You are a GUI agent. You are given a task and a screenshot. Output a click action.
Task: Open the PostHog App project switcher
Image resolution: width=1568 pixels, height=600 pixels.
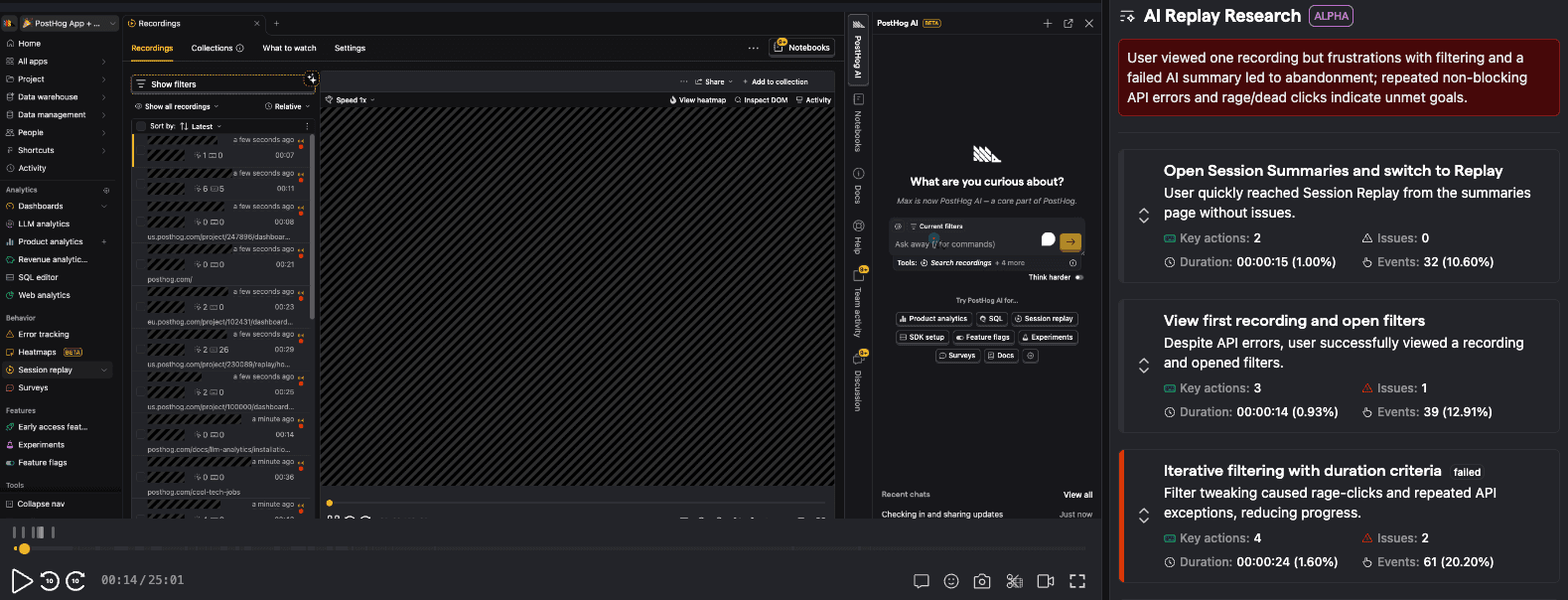(68, 23)
